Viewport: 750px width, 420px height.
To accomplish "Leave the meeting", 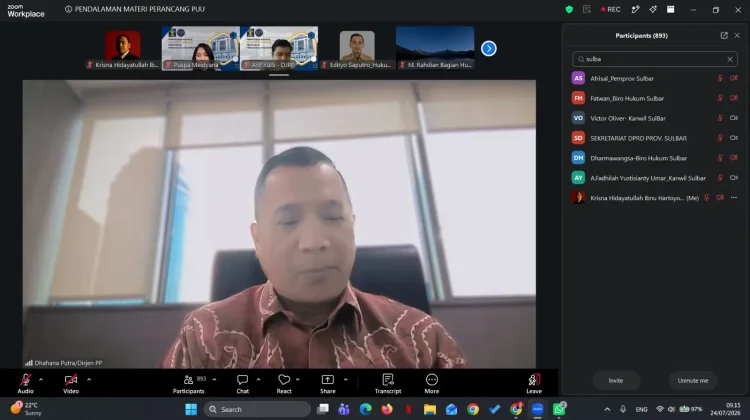I will [534, 384].
